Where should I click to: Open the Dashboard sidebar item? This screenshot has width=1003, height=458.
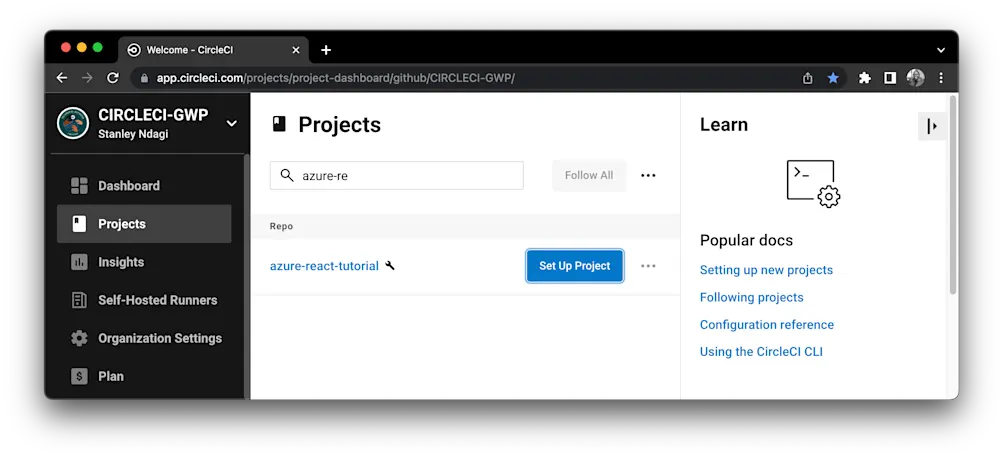[144, 186]
